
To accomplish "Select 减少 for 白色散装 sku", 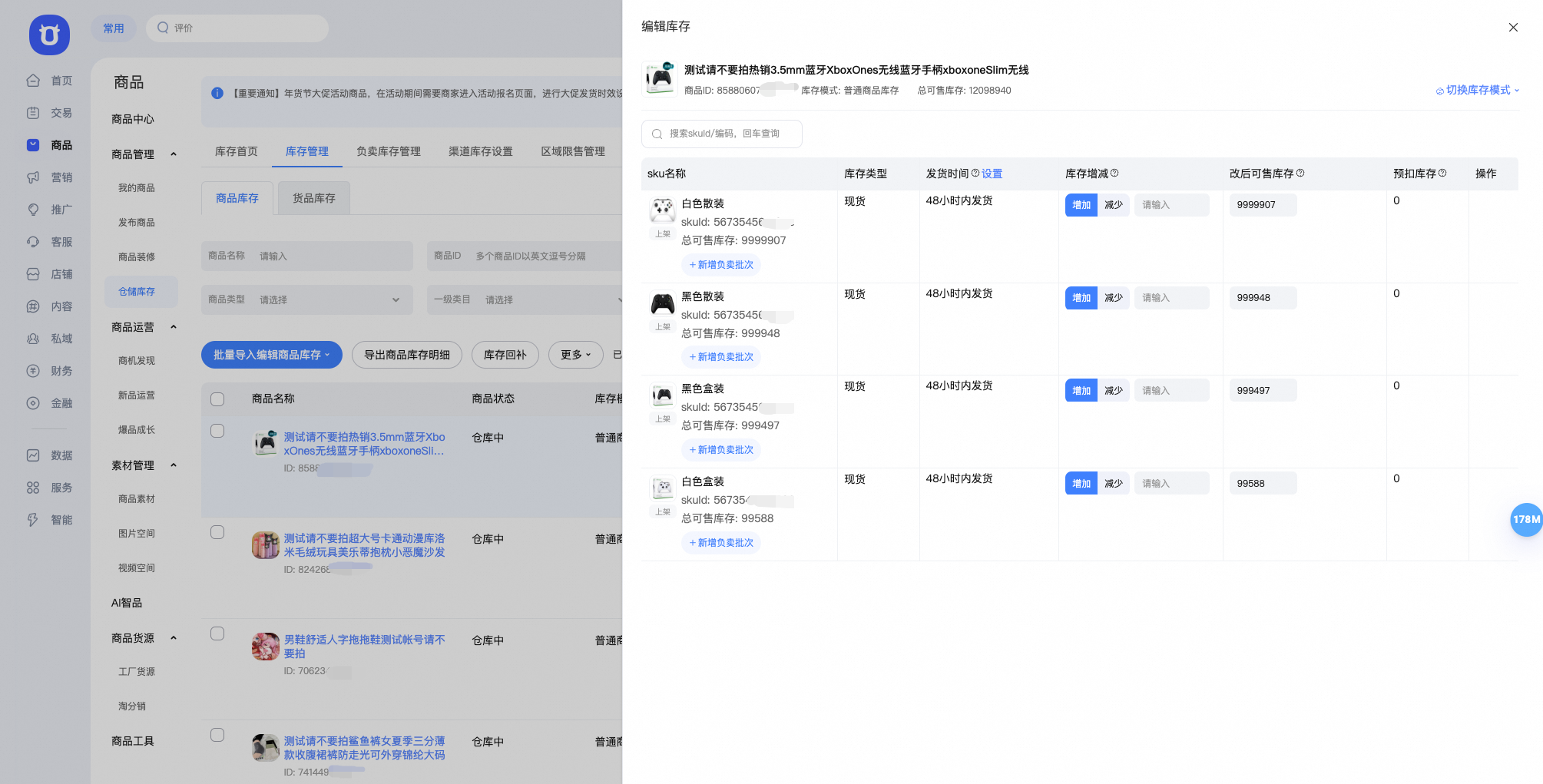I will click(1114, 205).
